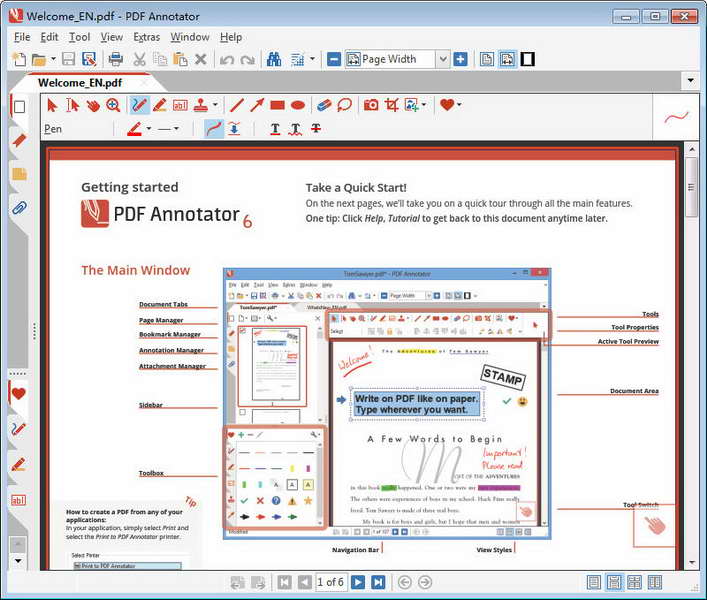This screenshot has height=600, width=707.
Task: Select the Ellipse tool
Action: (x=298, y=105)
